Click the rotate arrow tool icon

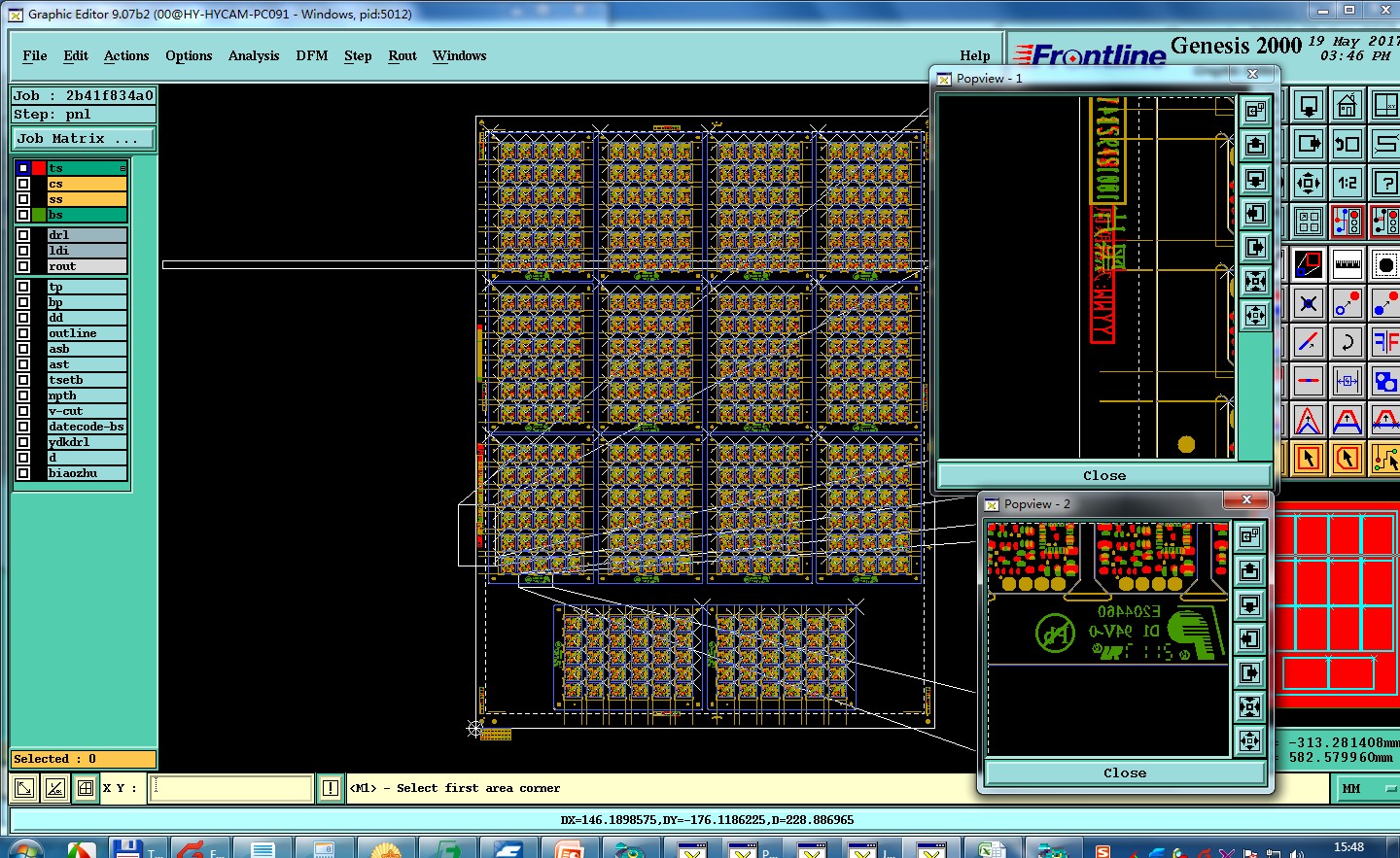(1347, 342)
